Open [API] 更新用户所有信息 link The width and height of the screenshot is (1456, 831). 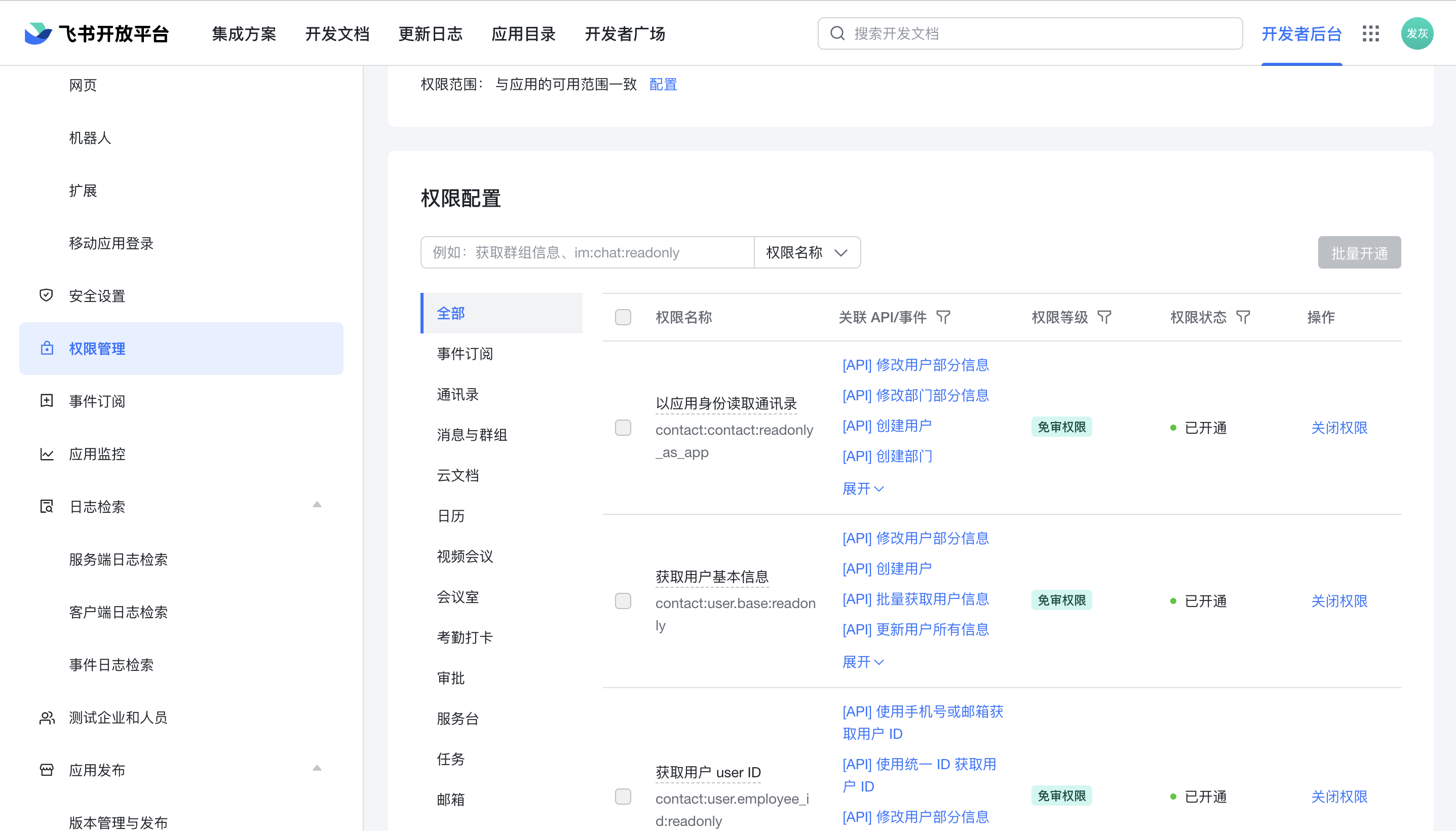915,629
